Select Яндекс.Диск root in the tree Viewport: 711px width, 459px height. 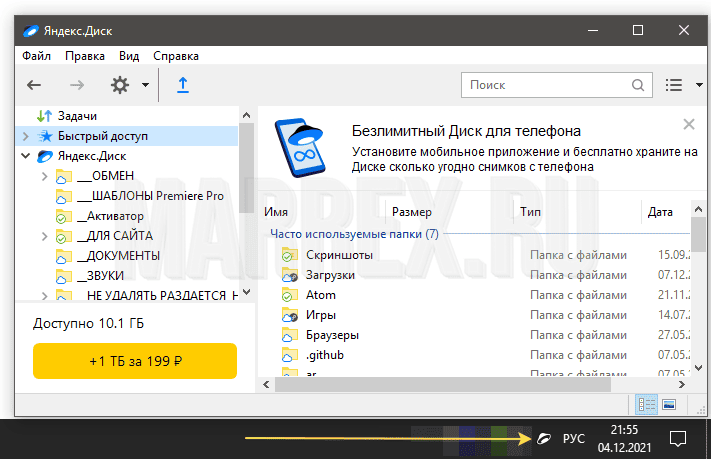pyautogui.click(x=92, y=156)
